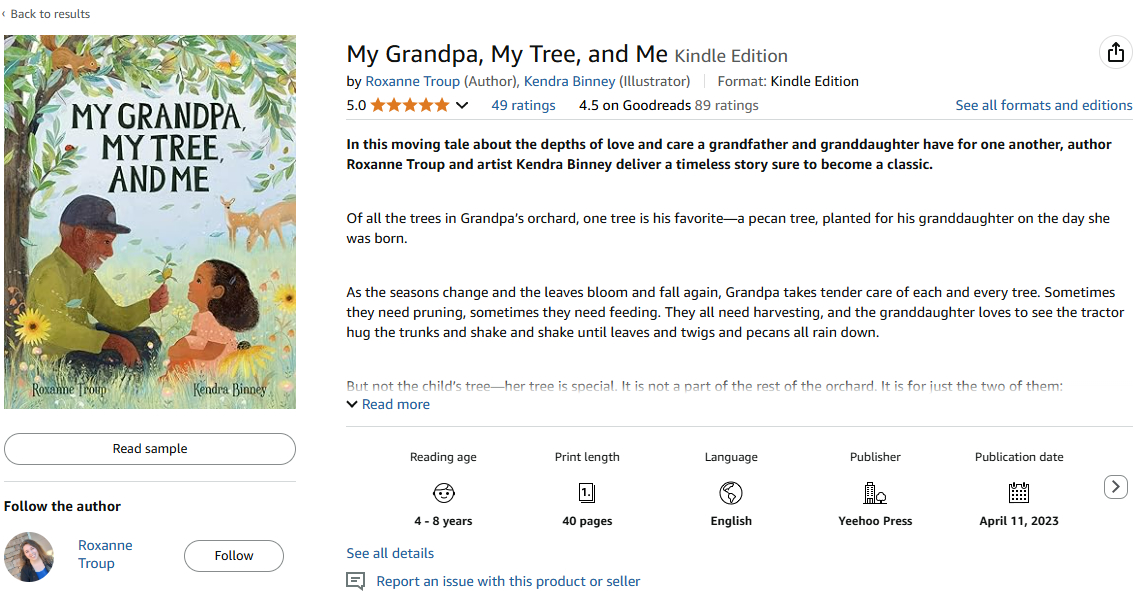The height and width of the screenshot is (591, 1141).
Task: Click Roxanne Troup's profile photo
Action: pos(29,556)
